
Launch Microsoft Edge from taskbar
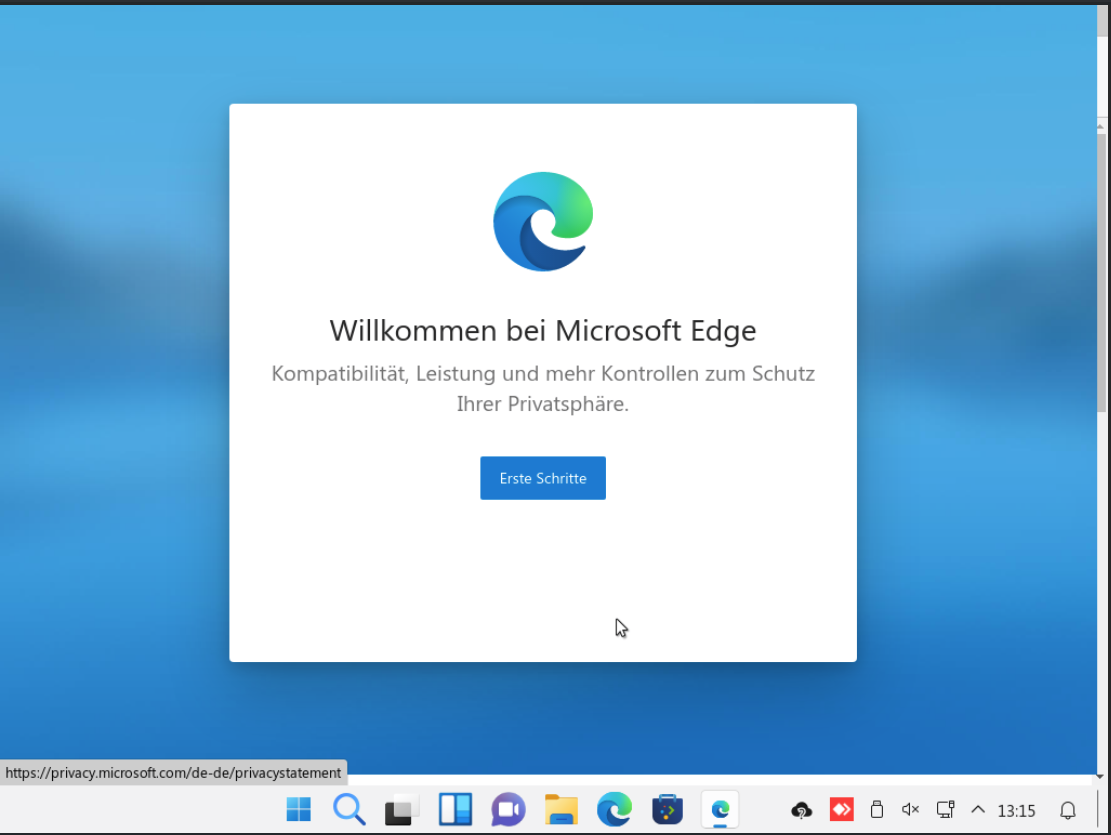pos(614,809)
